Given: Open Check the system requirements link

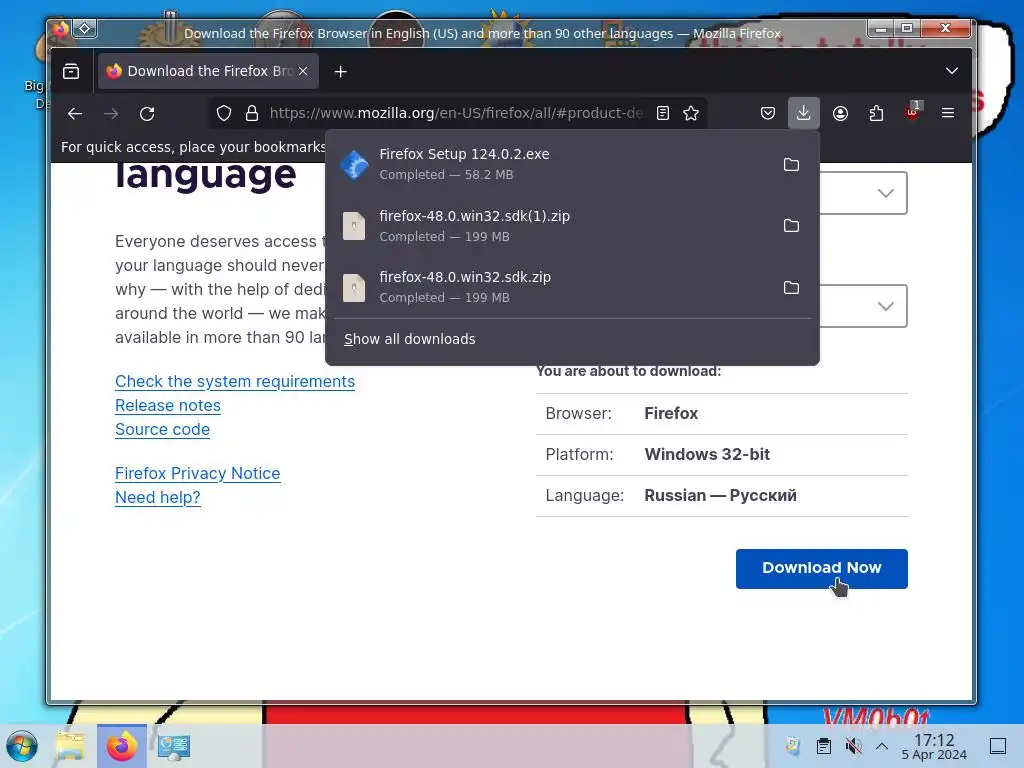Looking at the screenshot, I should click(x=235, y=381).
